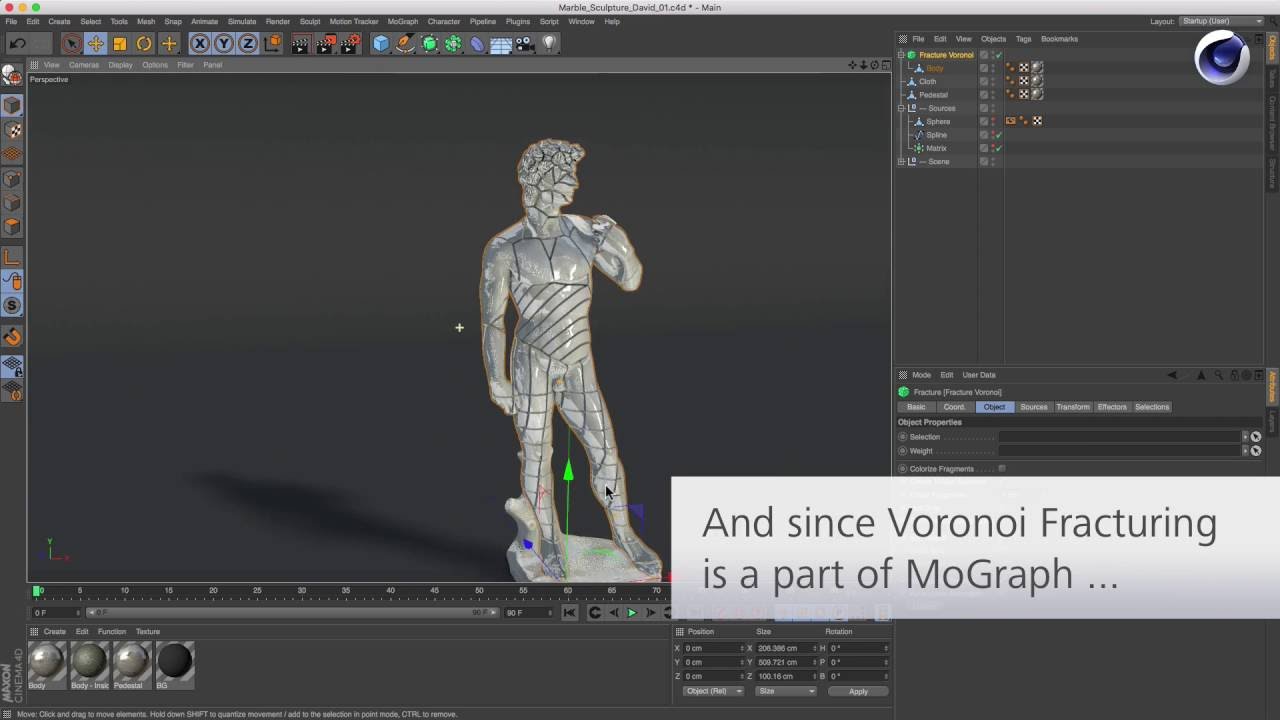Open the Sculpt menu

(x=310, y=21)
